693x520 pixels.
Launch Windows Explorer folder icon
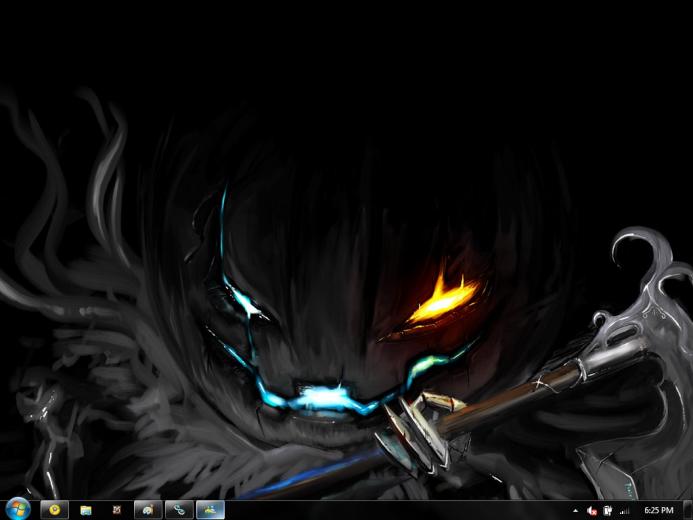click(x=86, y=510)
